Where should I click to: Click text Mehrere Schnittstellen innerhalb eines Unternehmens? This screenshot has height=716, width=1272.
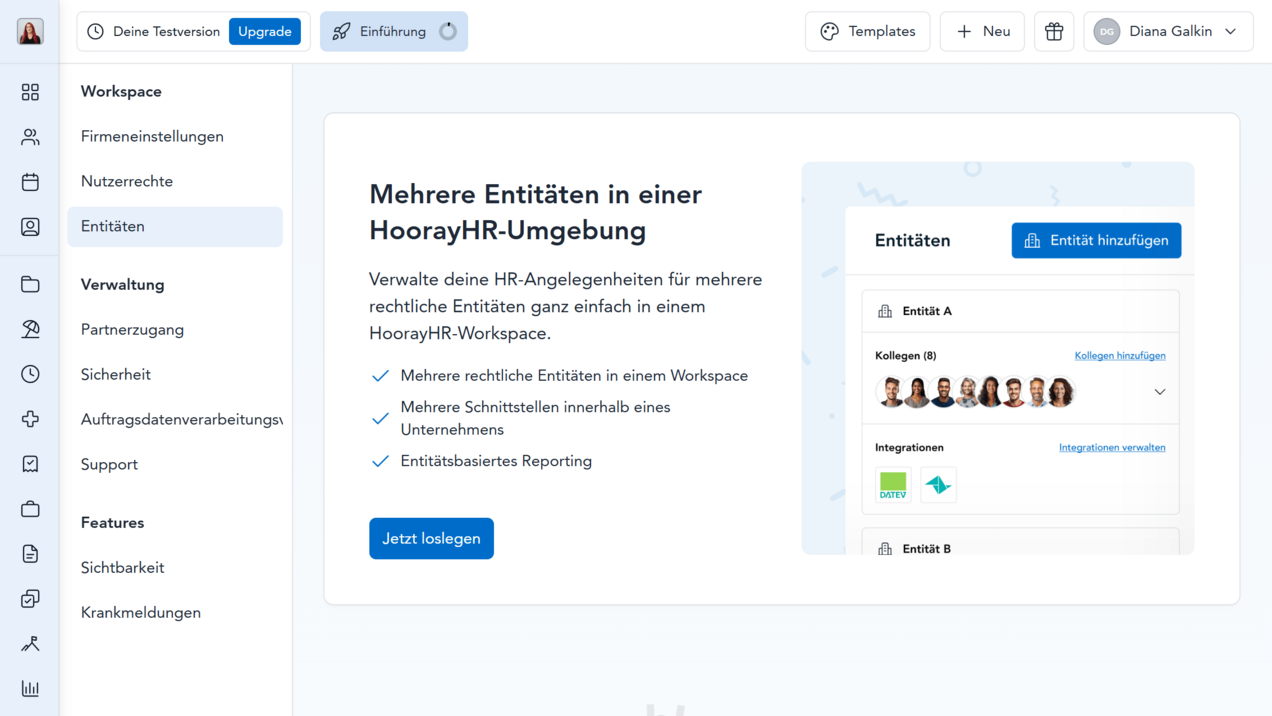pos(535,418)
